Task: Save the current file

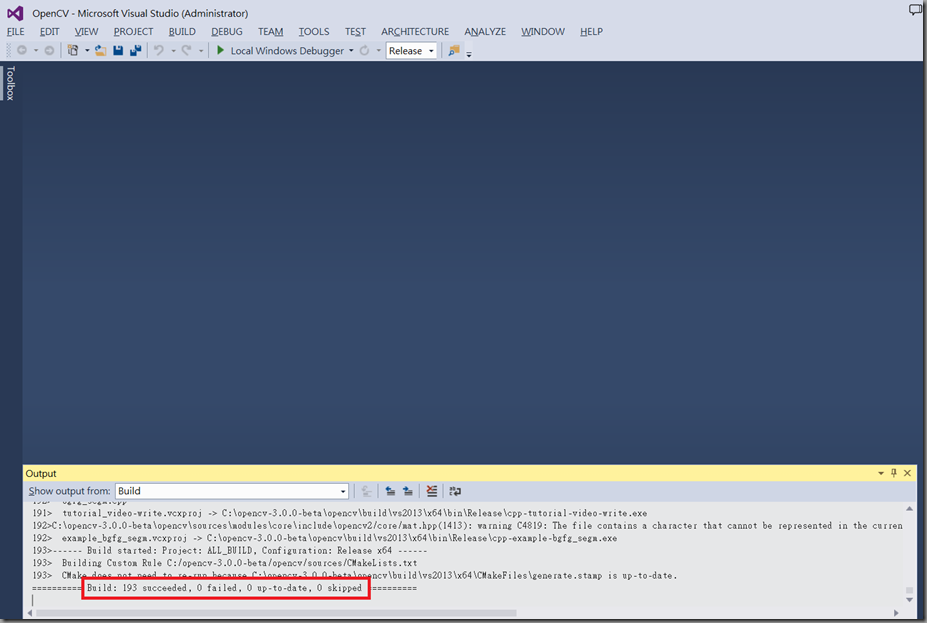Action: pos(118,50)
